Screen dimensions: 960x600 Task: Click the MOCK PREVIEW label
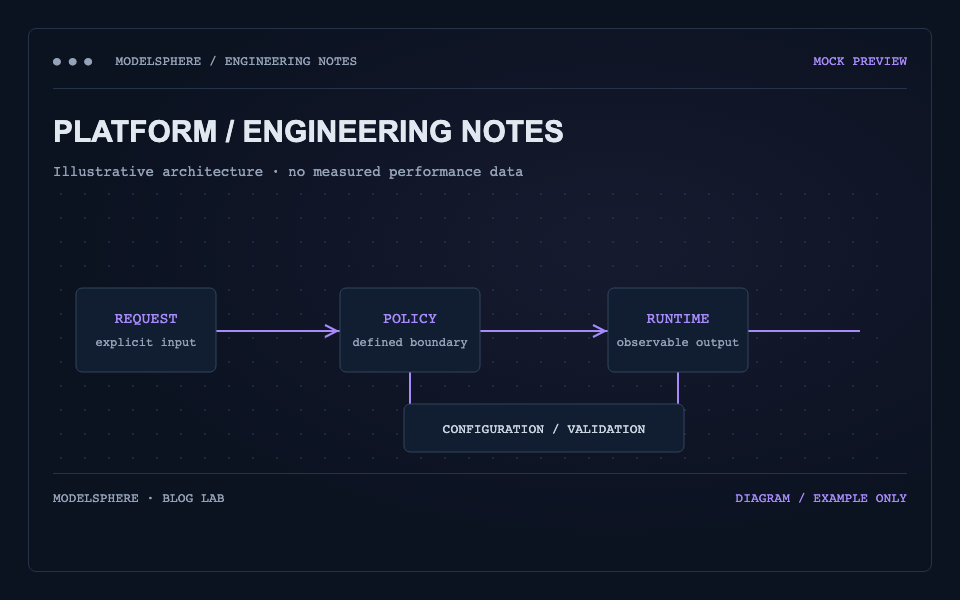coord(860,61)
